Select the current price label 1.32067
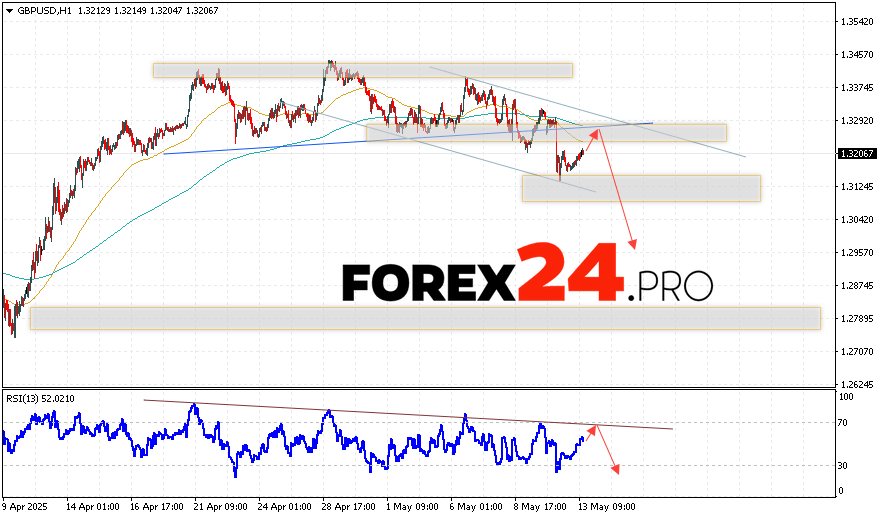The width and height of the screenshot is (881, 518). 856,154
